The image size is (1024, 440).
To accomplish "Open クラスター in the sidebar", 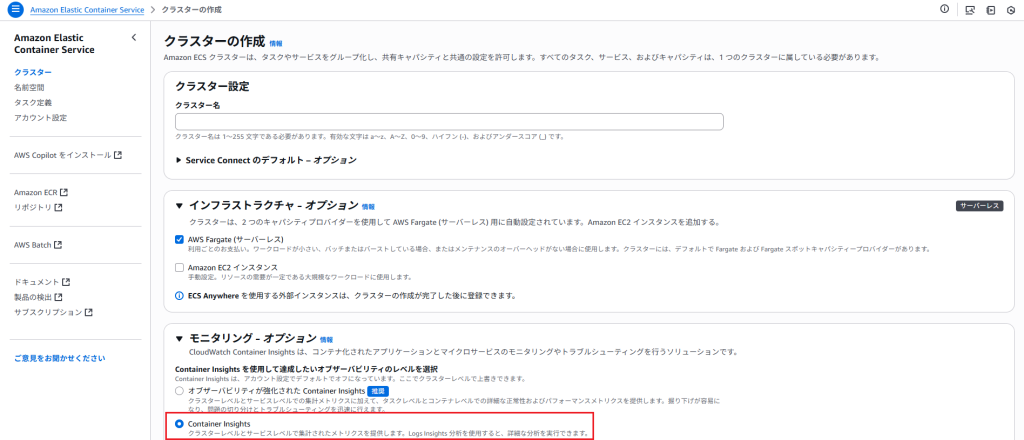I will pyautogui.click(x=33, y=72).
